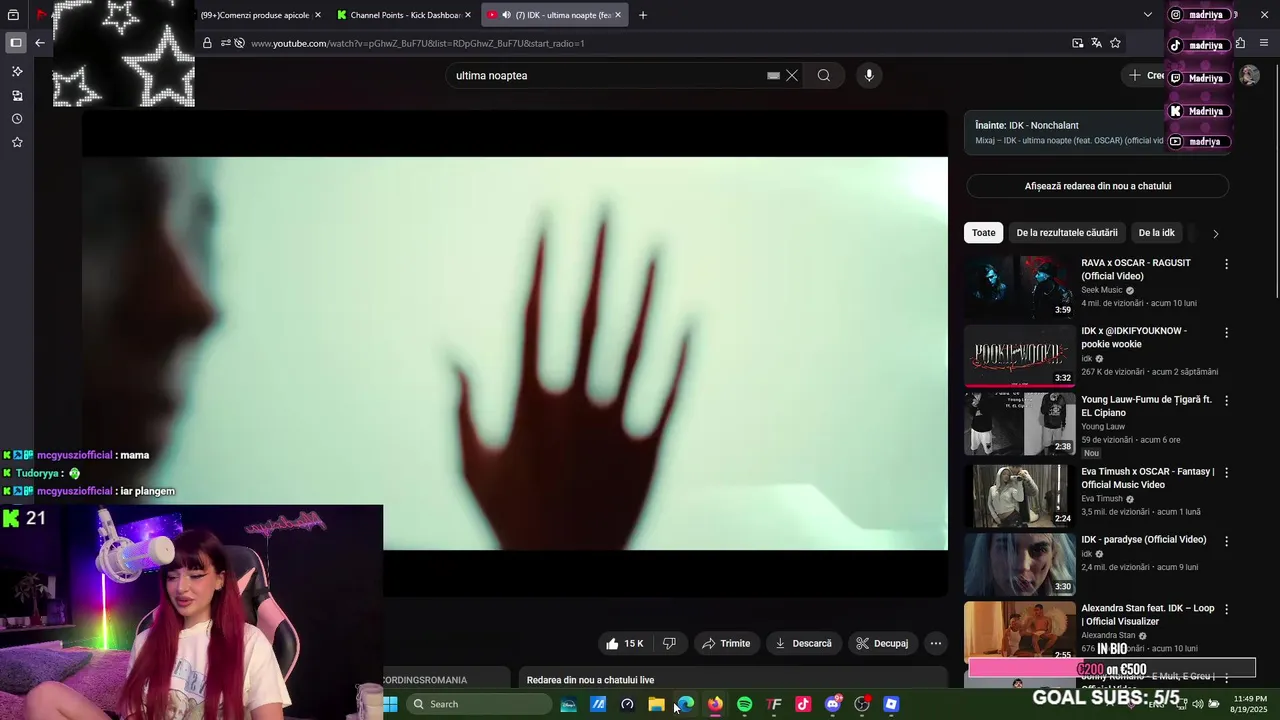Click the YouTube search input field
The width and height of the screenshot is (1280, 720).
(608, 75)
